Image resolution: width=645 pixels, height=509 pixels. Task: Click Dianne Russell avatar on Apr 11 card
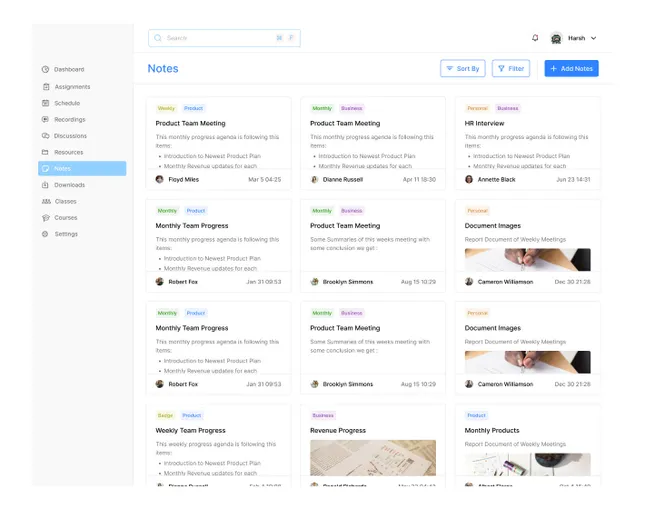click(x=314, y=179)
